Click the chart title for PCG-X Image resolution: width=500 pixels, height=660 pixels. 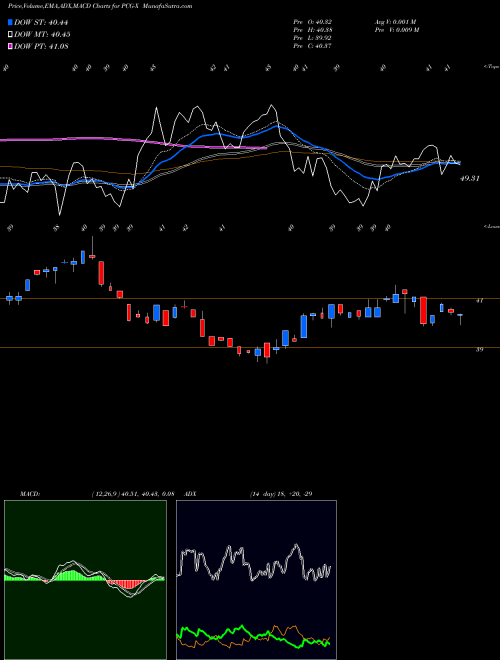[100, 6]
